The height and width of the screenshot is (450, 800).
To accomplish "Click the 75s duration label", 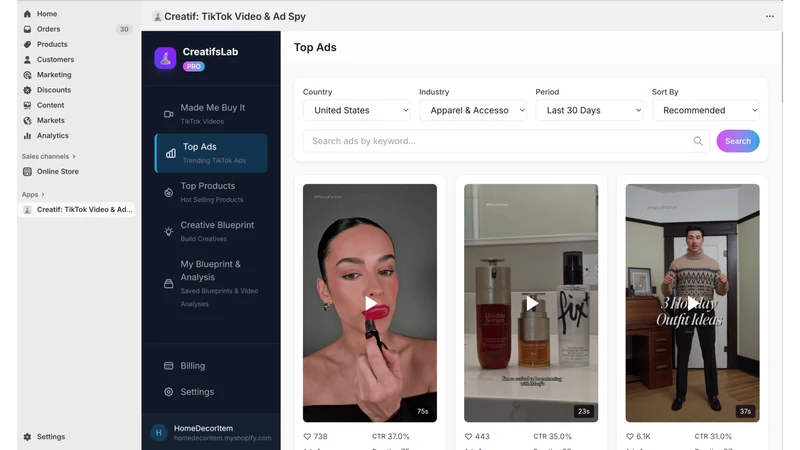I will point(423,411).
